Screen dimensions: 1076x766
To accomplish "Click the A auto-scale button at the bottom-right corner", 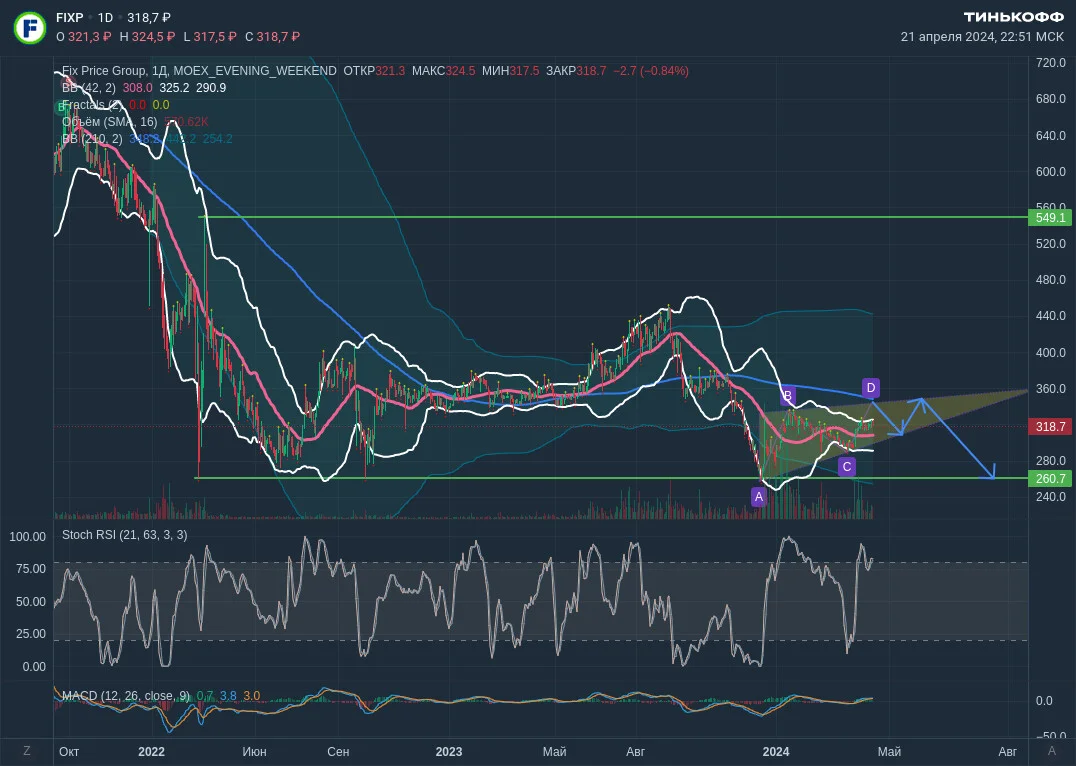I will pos(1052,751).
